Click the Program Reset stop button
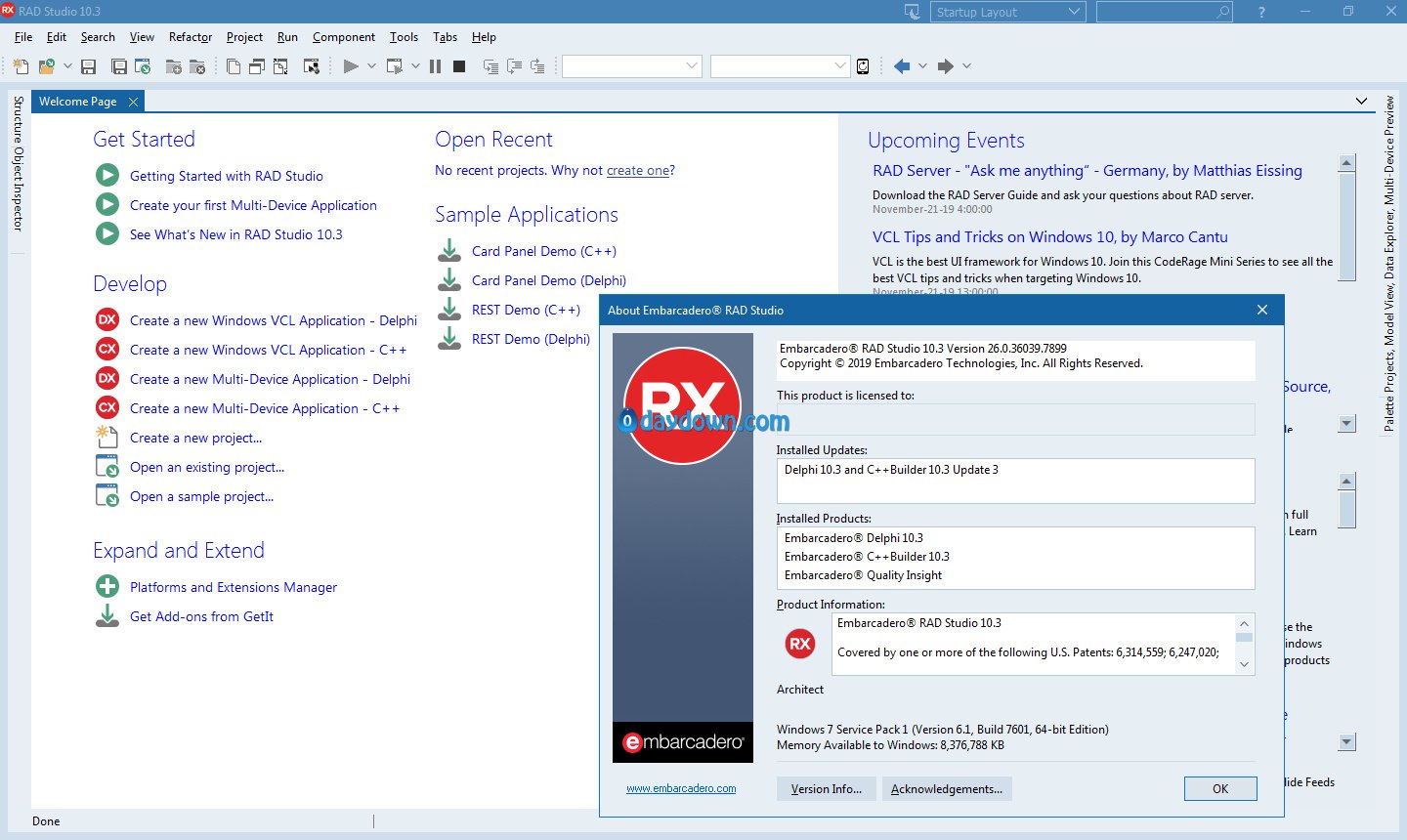This screenshot has width=1407, height=840. point(459,66)
